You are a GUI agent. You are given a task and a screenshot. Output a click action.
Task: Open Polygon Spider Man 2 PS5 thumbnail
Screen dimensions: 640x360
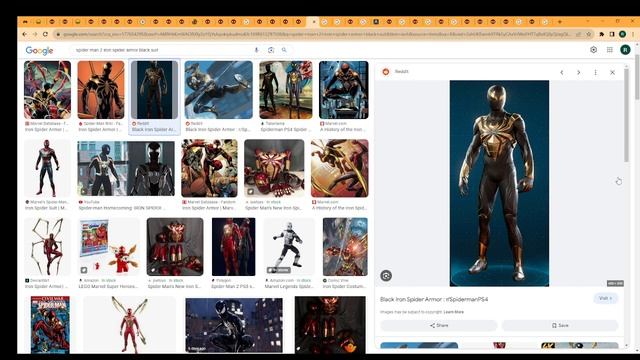point(233,247)
